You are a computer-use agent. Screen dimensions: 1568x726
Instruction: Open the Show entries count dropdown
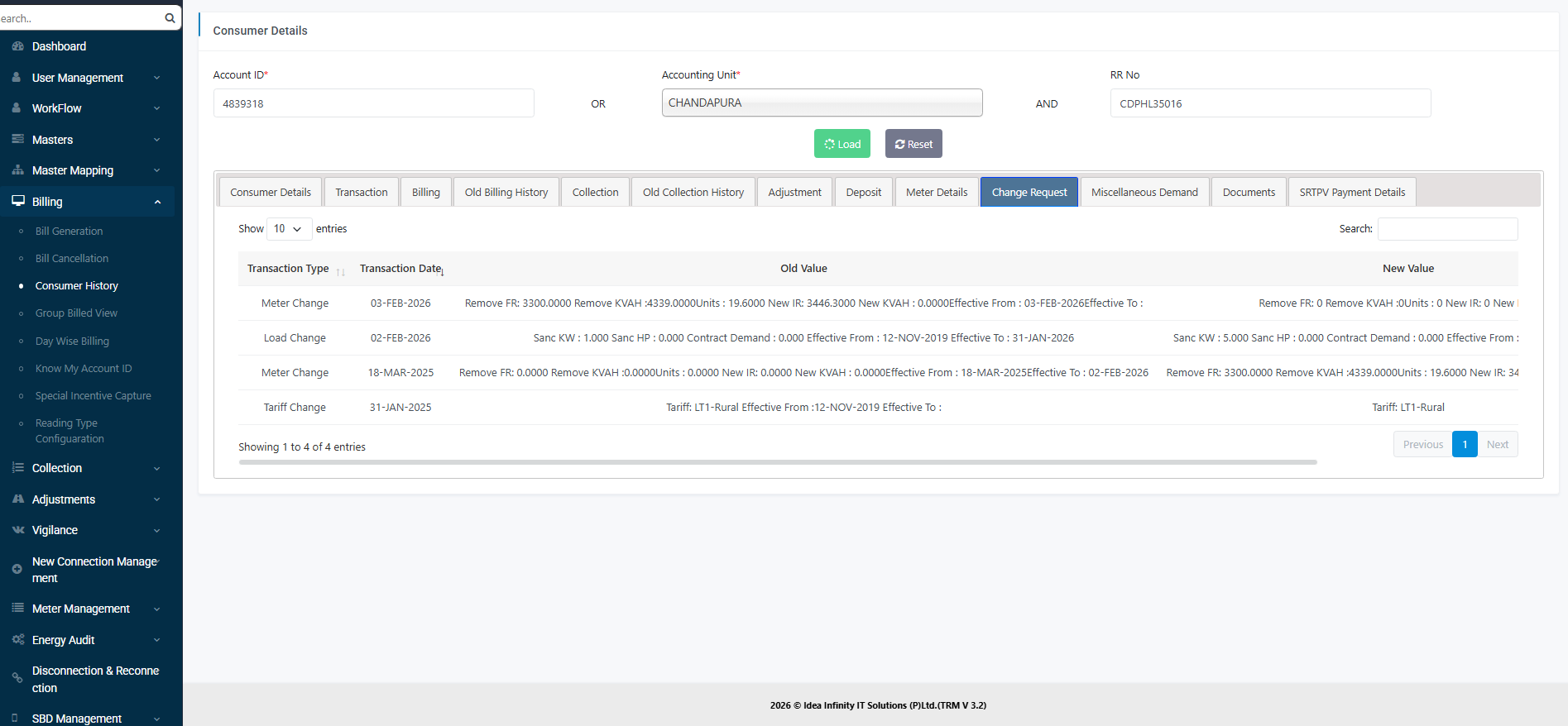[289, 229]
